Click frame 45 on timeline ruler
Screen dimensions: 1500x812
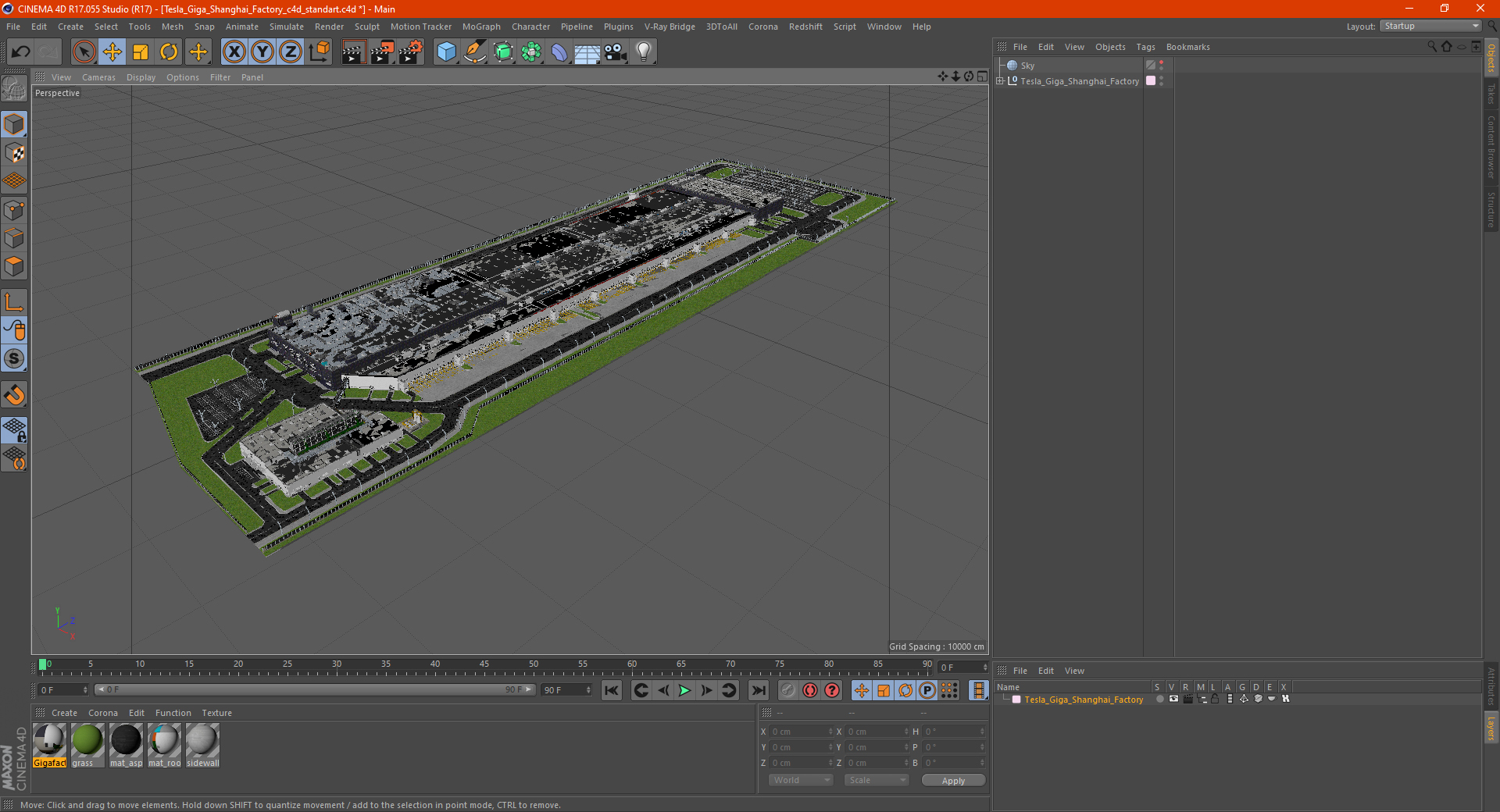pyautogui.click(x=484, y=665)
